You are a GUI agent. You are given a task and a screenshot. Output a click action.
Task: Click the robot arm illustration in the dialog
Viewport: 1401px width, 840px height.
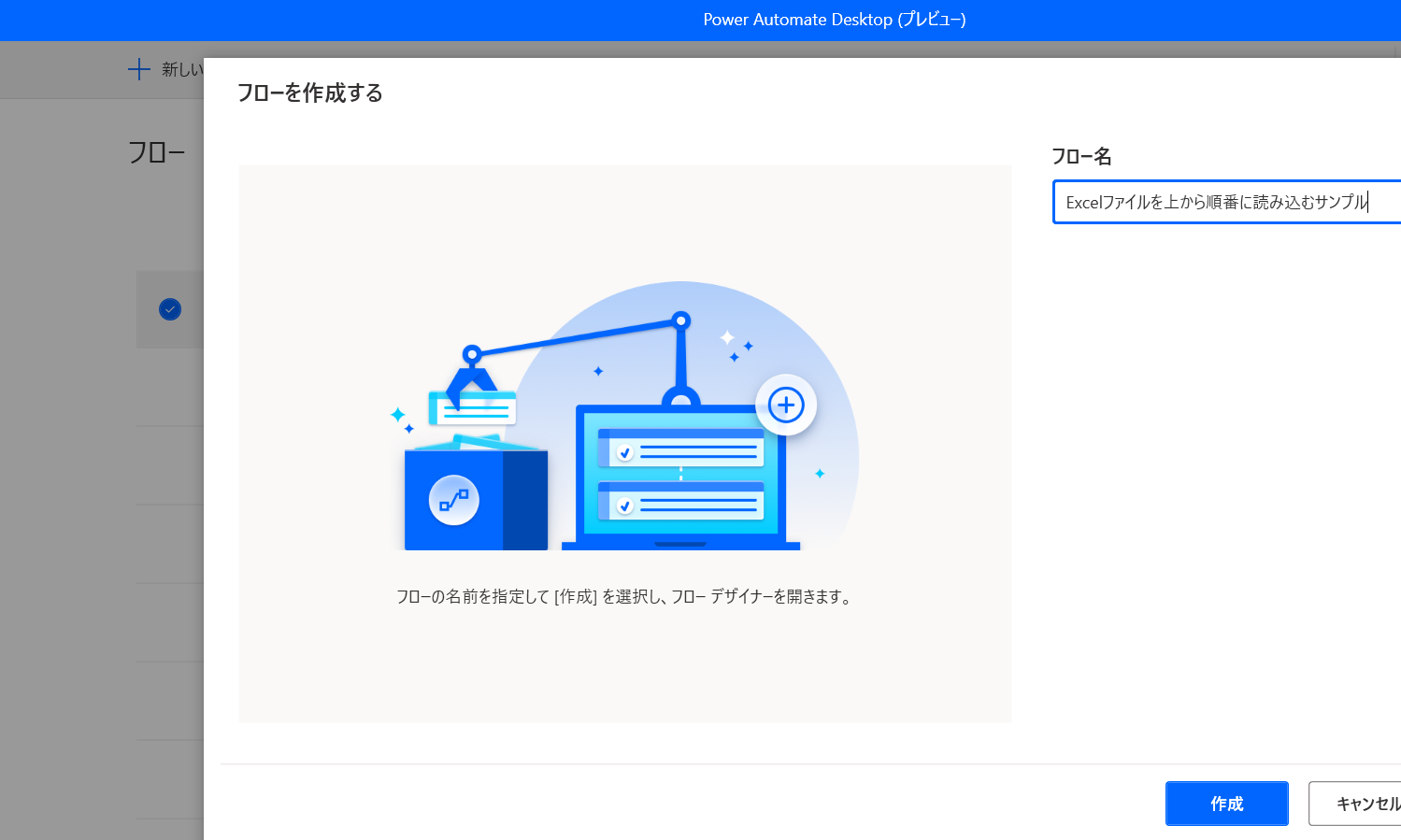click(625, 417)
